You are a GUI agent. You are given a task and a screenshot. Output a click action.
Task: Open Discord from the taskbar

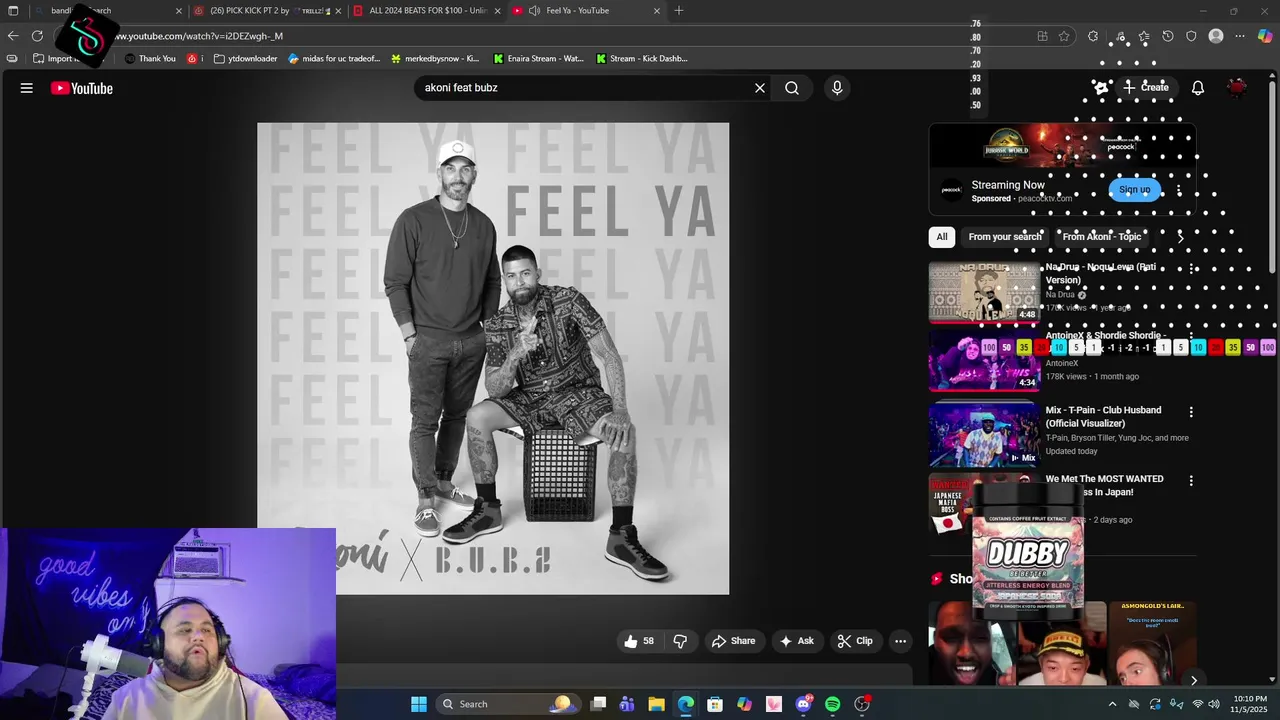point(803,704)
